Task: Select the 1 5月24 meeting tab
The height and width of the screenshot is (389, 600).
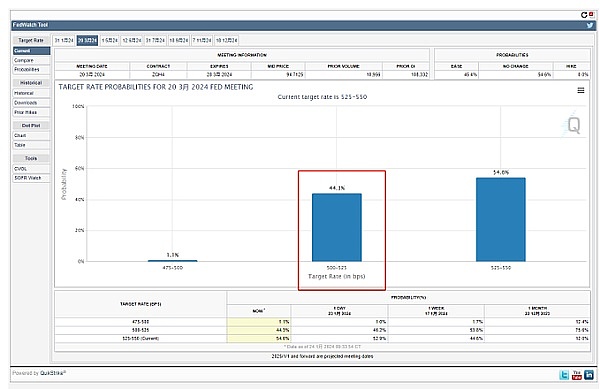Action: click(x=110, y=40)
